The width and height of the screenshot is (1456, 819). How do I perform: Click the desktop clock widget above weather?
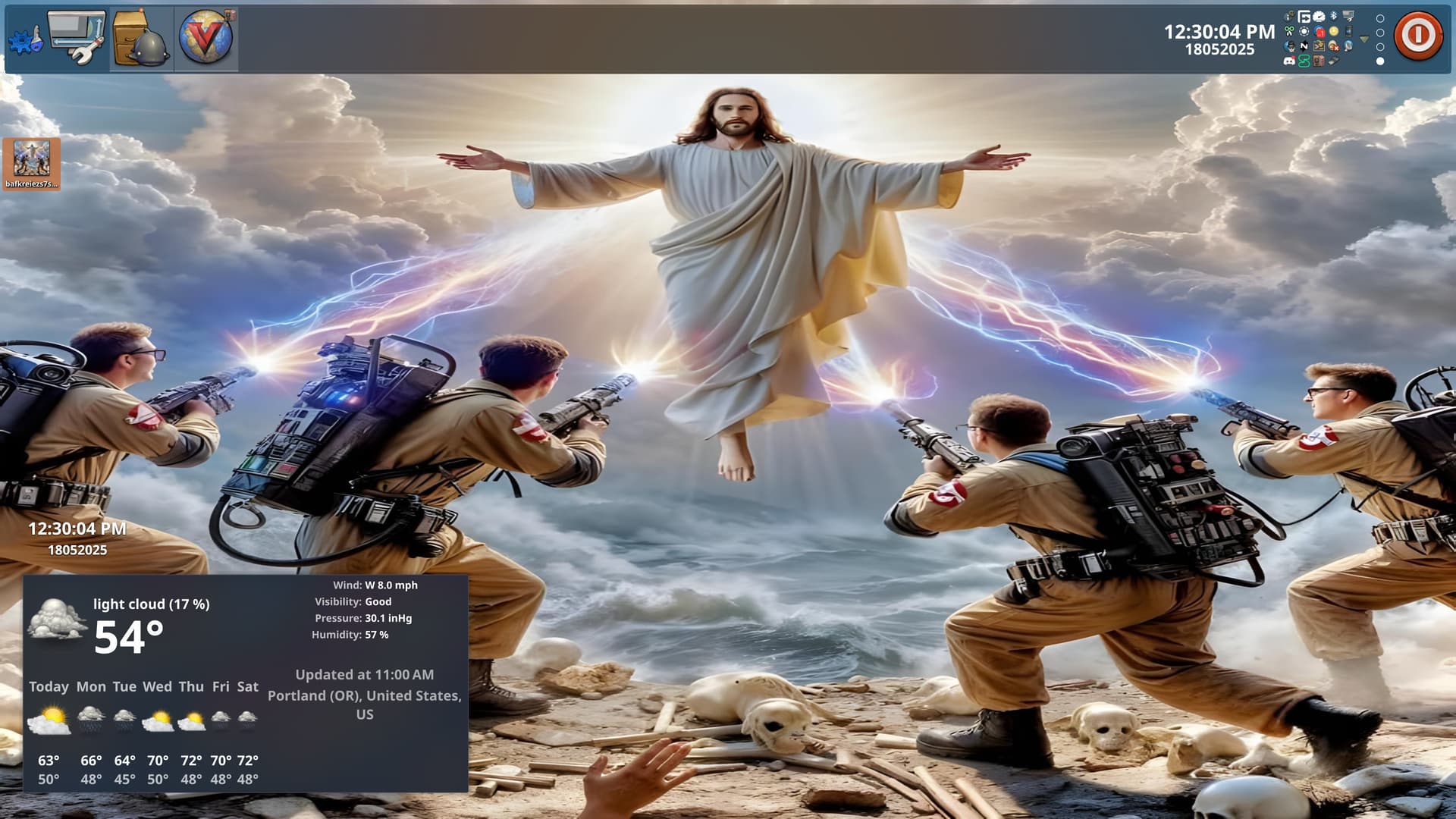[77, 538]
